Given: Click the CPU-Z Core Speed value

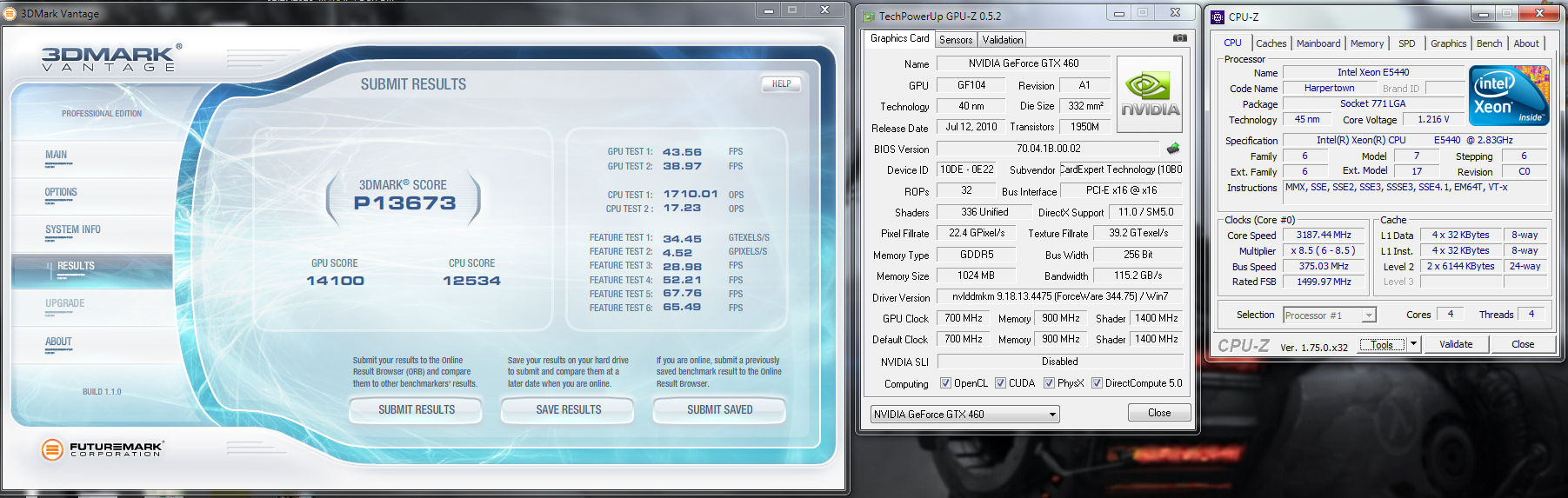Looking at the screenshot, I should pos(1324,235).
